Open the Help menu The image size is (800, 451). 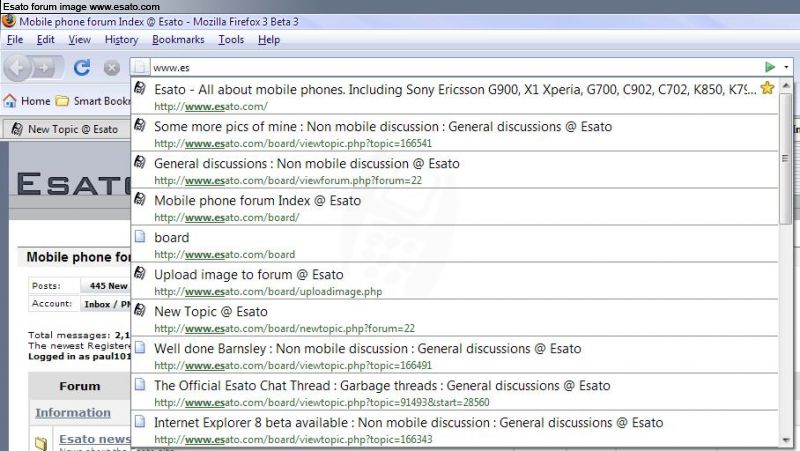[x=269, y=39]
